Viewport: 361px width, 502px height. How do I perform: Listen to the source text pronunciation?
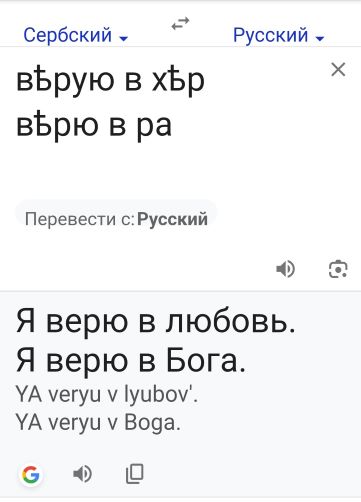point(286,269)
